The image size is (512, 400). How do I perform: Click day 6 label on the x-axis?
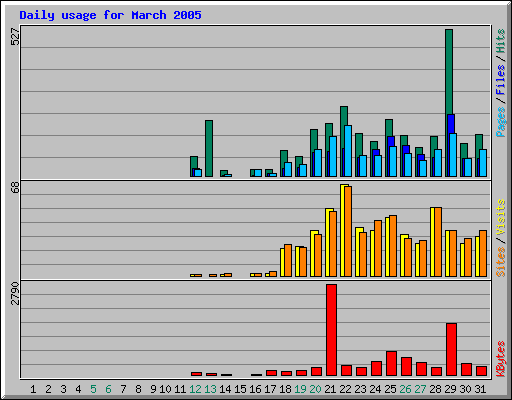[108, 389]
